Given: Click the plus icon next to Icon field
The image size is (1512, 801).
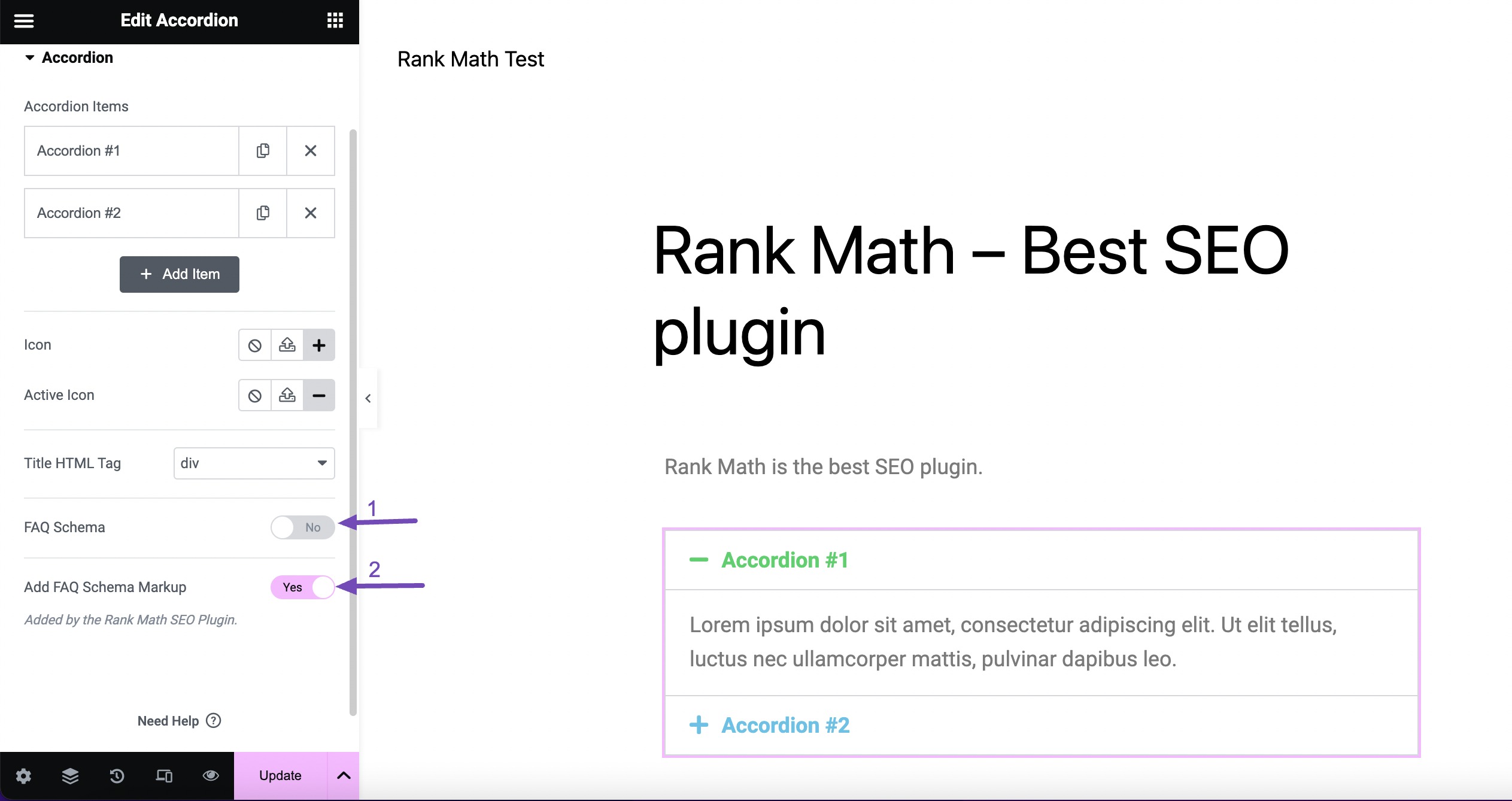Looking at the screenshot, I should (318, 345).
